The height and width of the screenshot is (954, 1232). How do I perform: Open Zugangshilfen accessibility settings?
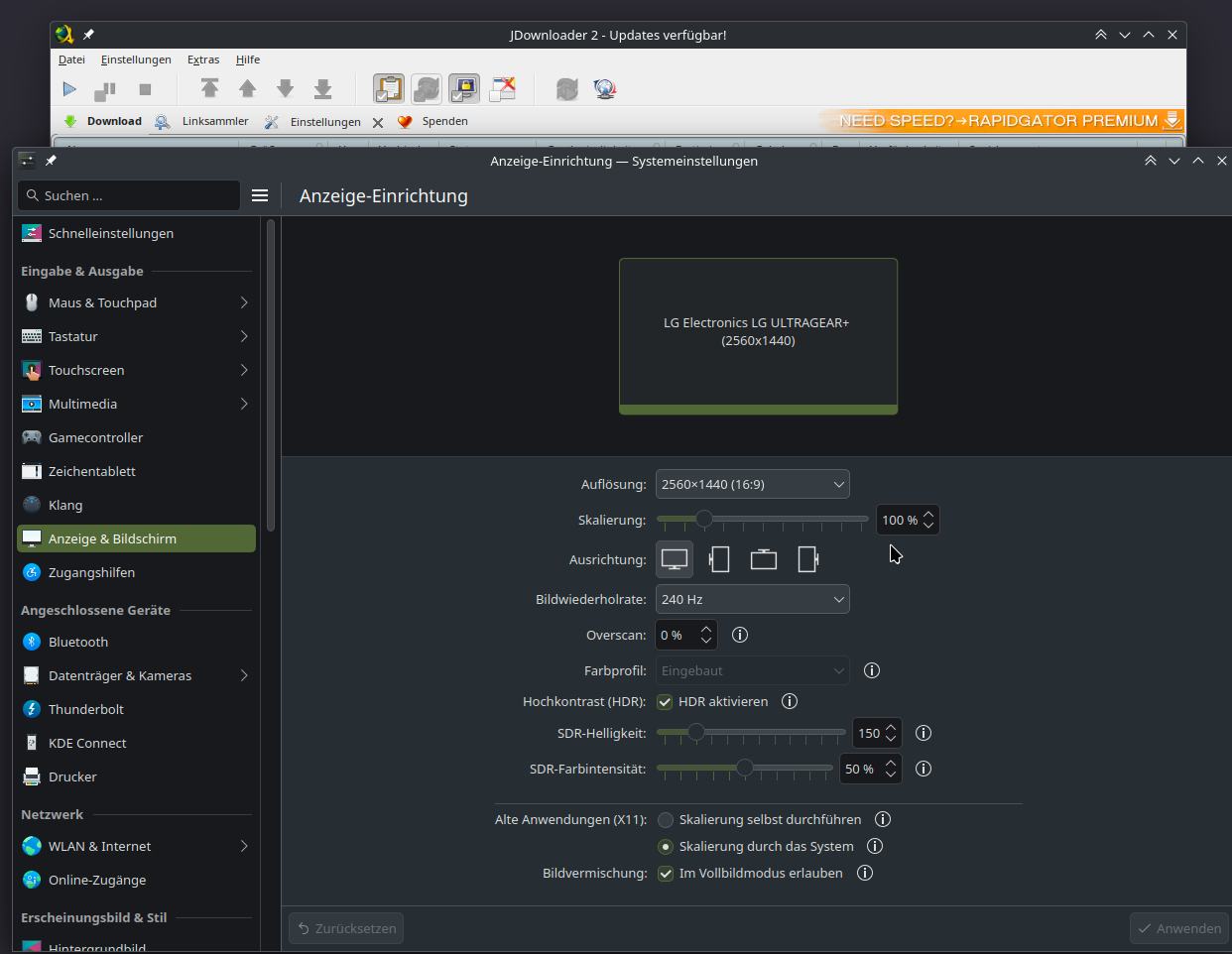tap(136, 572)
